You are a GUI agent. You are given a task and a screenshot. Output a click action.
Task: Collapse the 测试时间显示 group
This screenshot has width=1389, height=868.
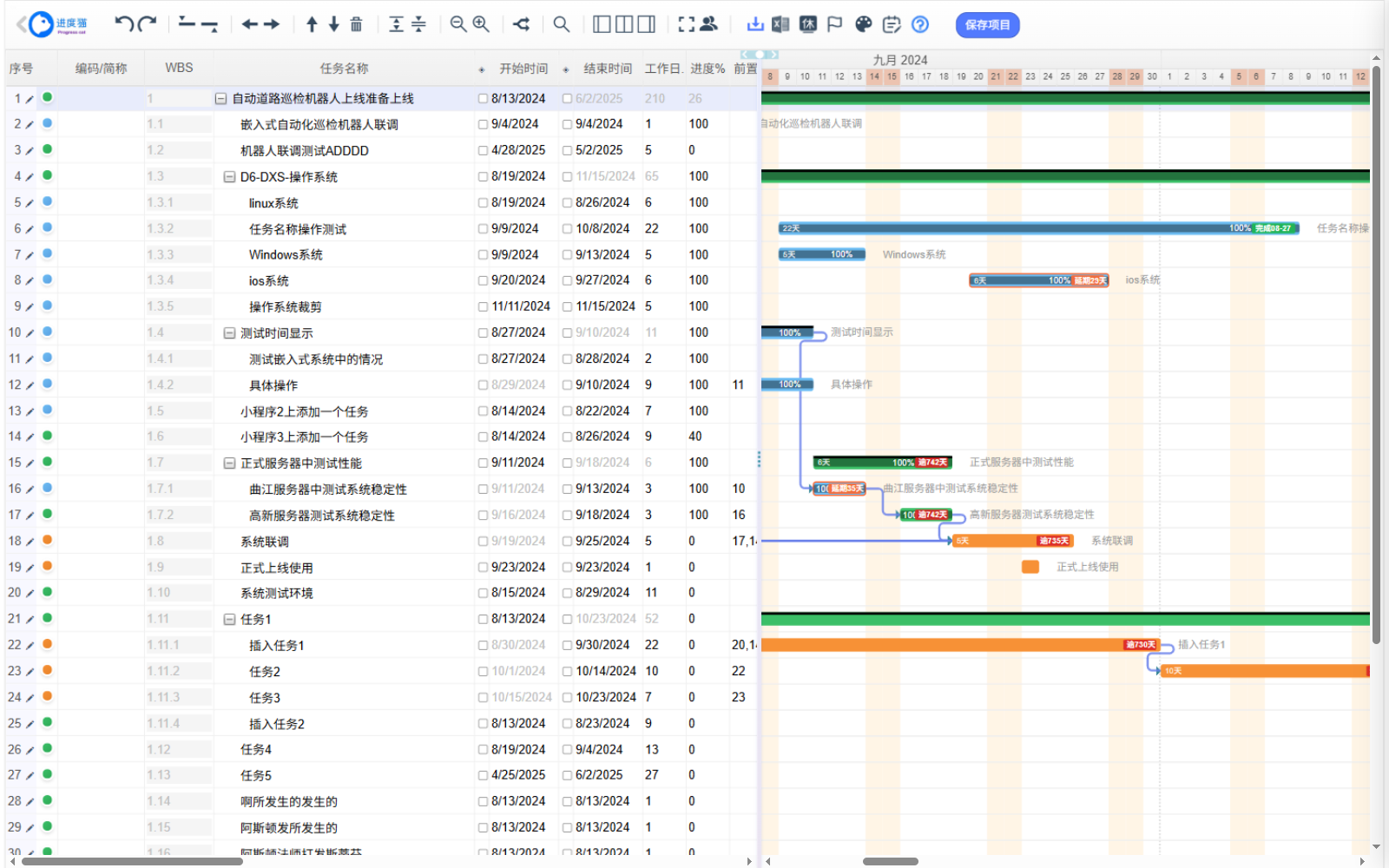pyautogui.click(x=229, y=333)
